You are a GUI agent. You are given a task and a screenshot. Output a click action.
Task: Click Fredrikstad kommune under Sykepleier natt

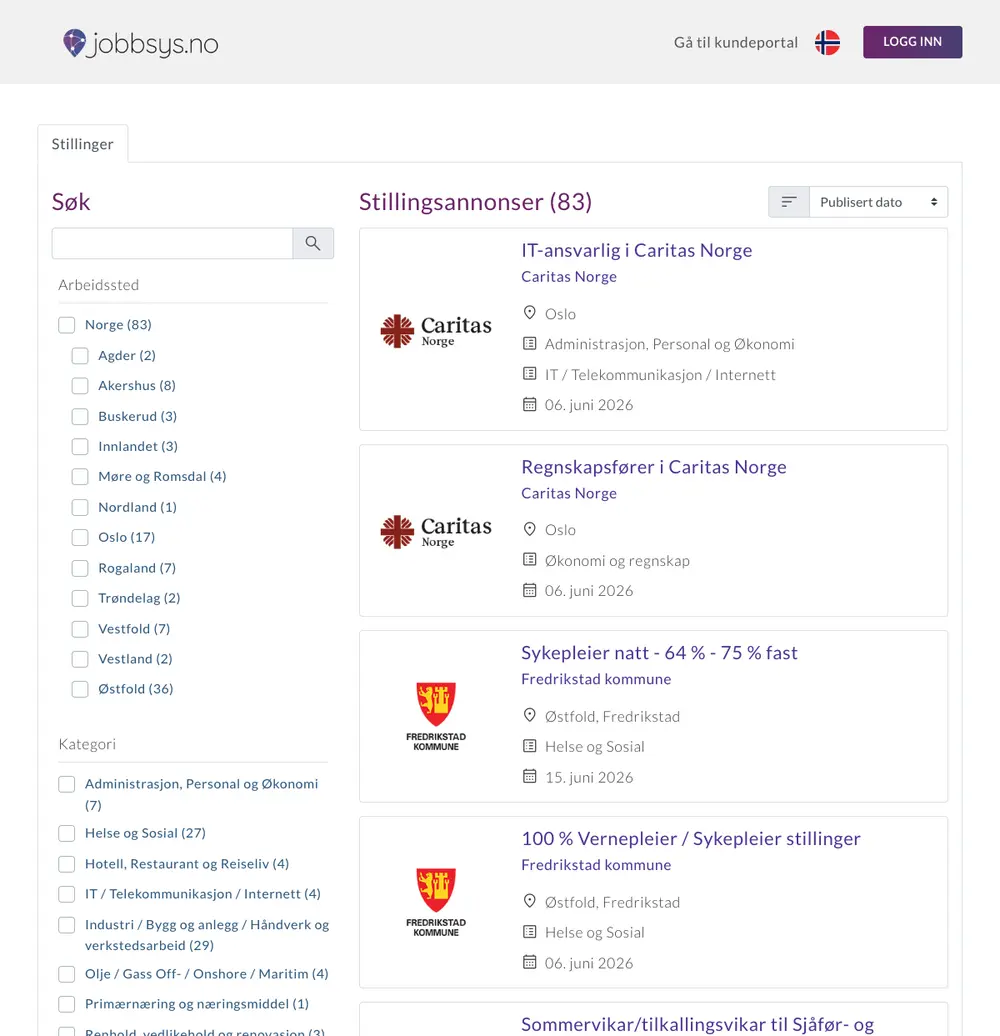point(596,679)
